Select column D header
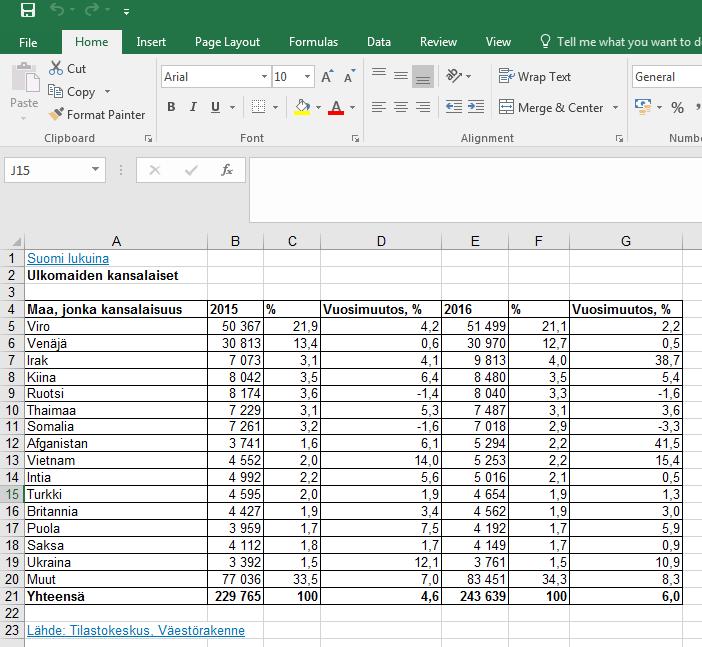702x647 pixels. click(x=381, y=241)
